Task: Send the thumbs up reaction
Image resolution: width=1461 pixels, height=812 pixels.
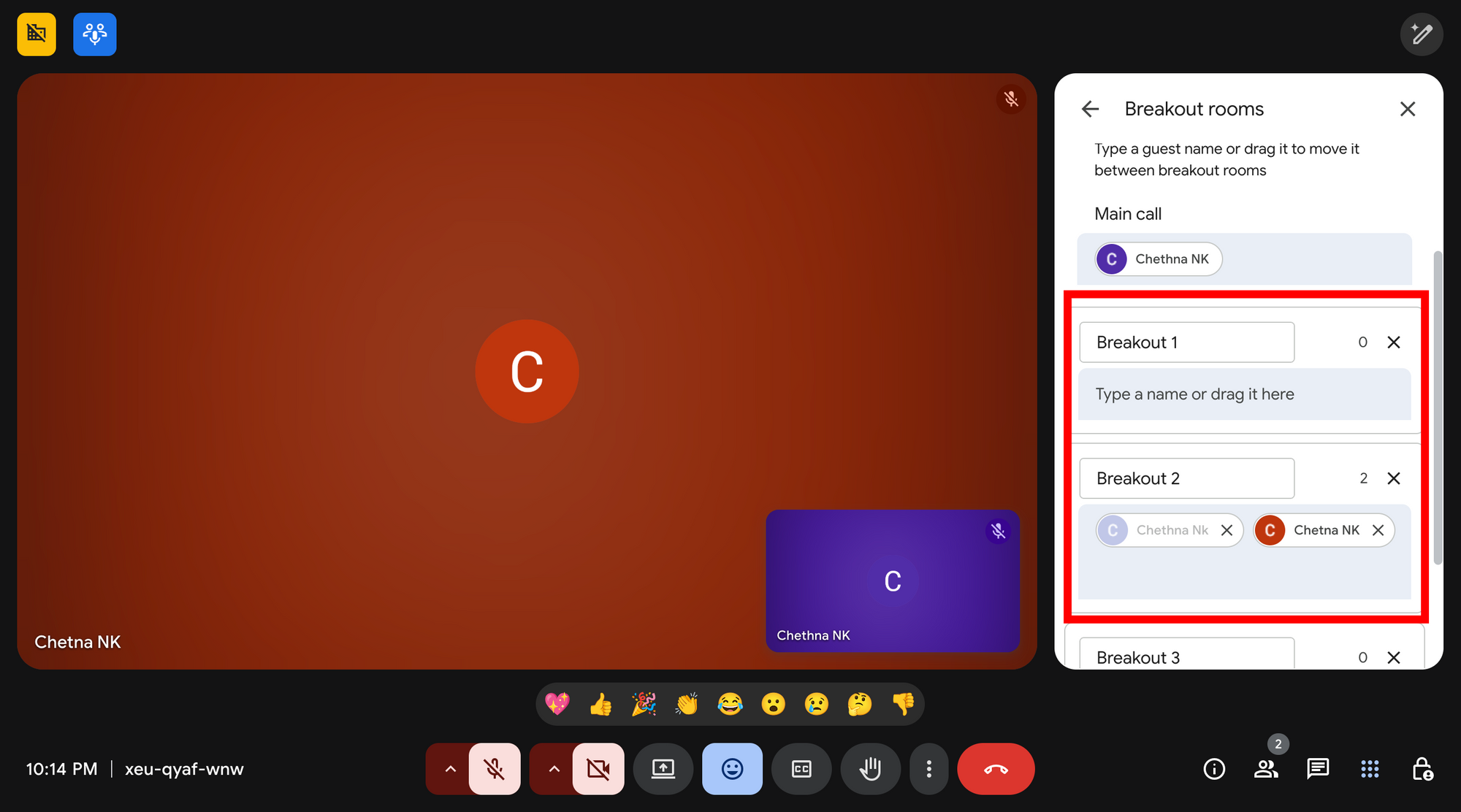Action: pos(600,704)
